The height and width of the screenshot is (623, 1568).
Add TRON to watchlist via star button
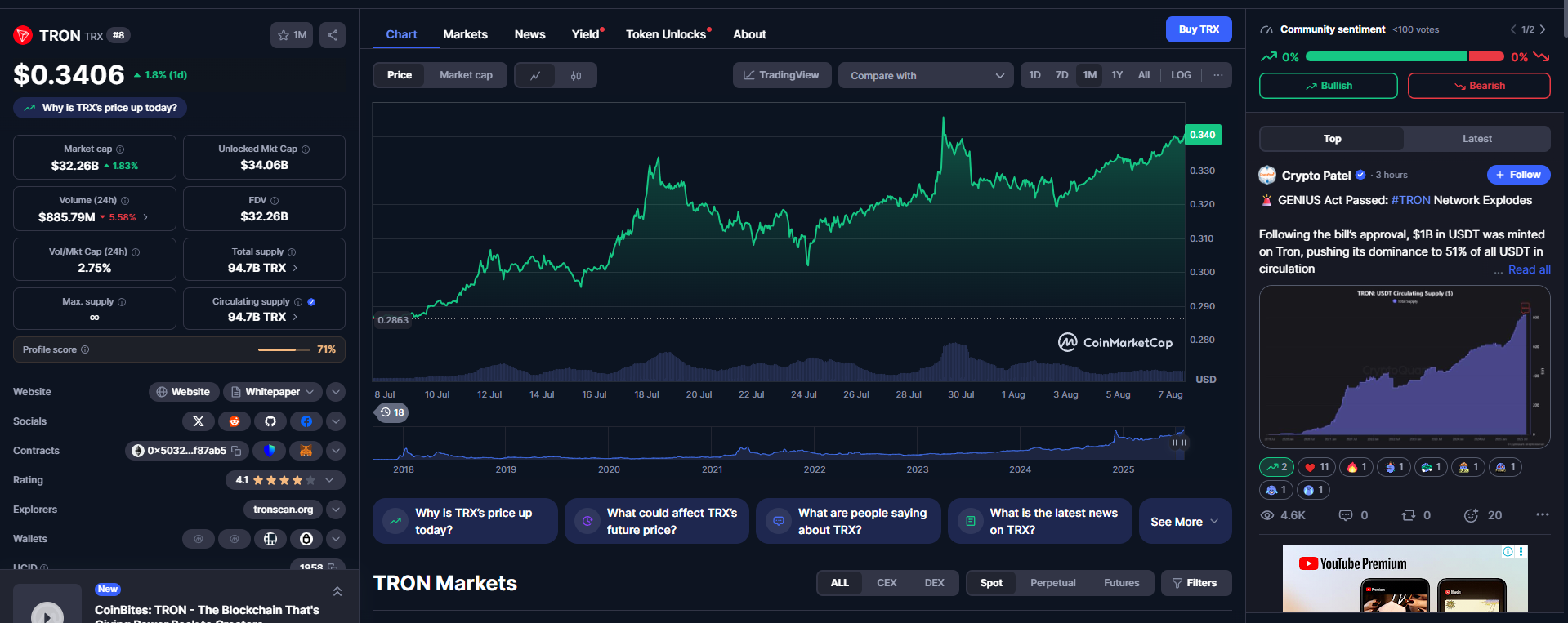(x=292, y=35)
